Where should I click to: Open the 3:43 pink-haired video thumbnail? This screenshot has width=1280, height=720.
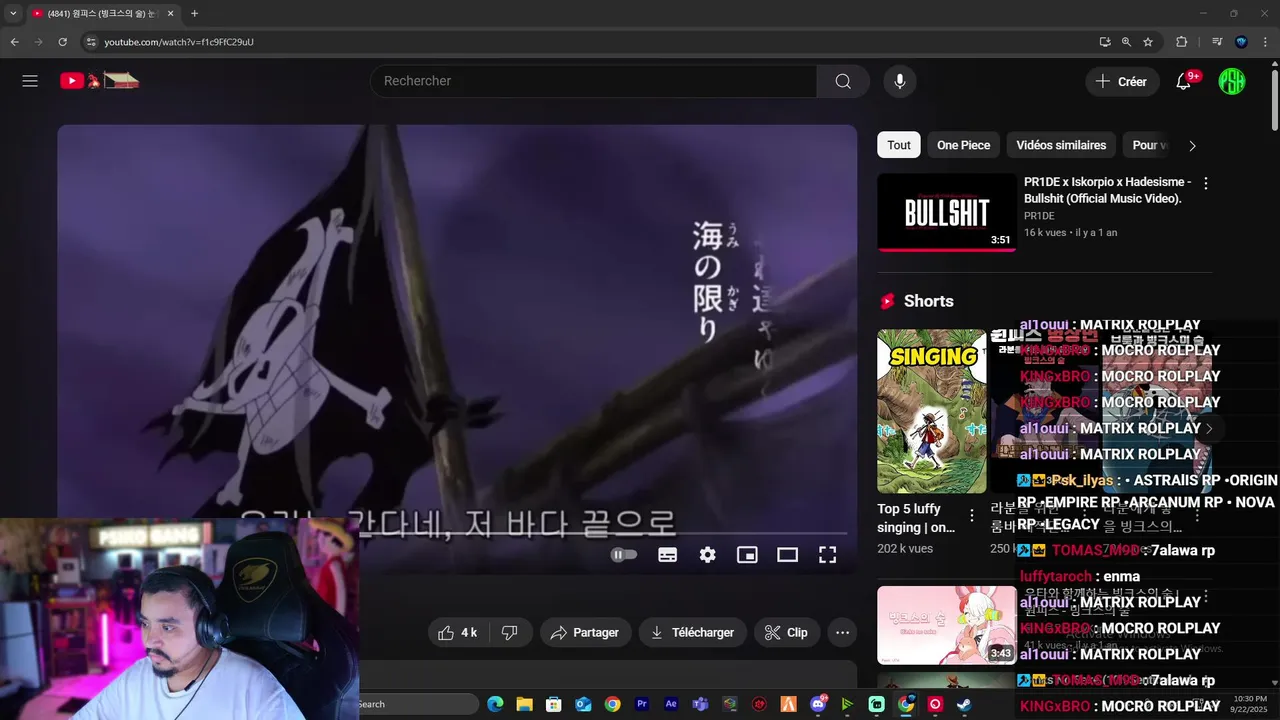pos(947,625)
